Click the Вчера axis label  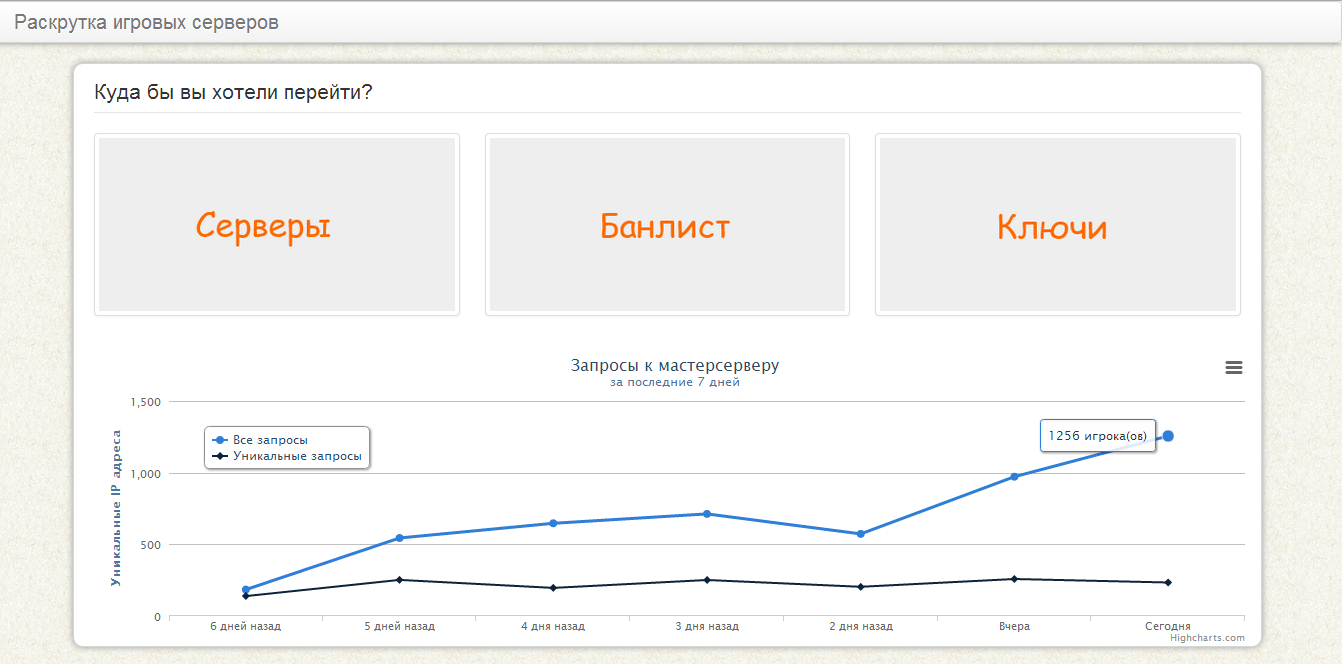(x=1014, y=627)
